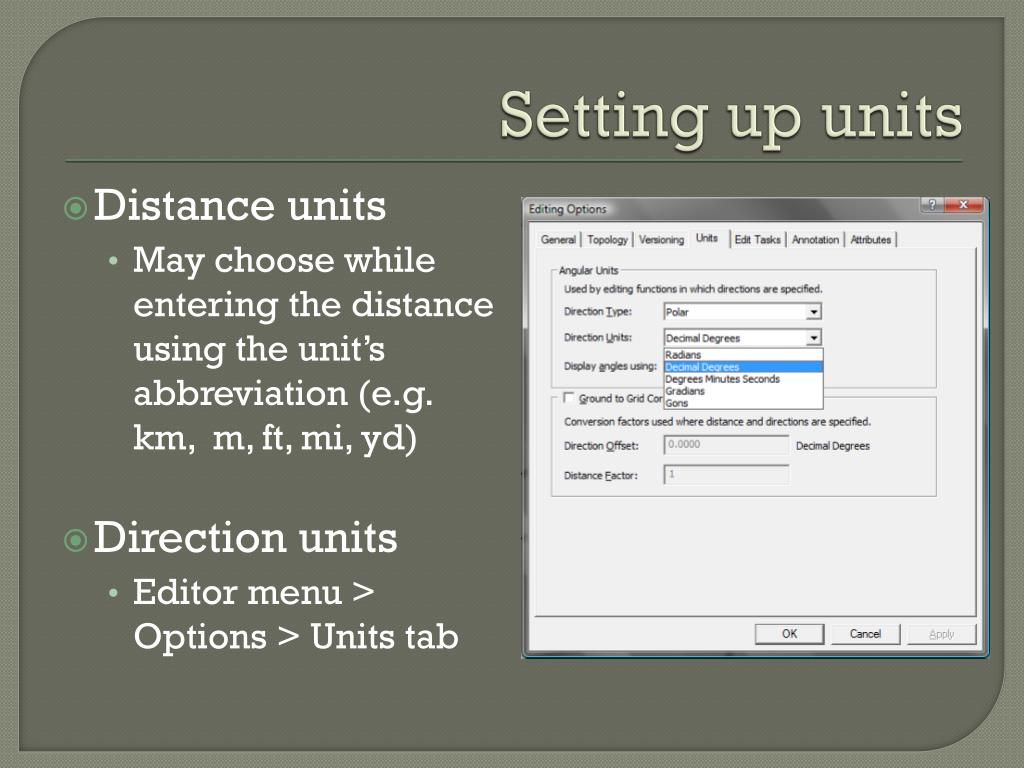Click the Direction Units dropdown arrow
Viewport: 1024px width, 768px height.
click(x=814, y=338)
